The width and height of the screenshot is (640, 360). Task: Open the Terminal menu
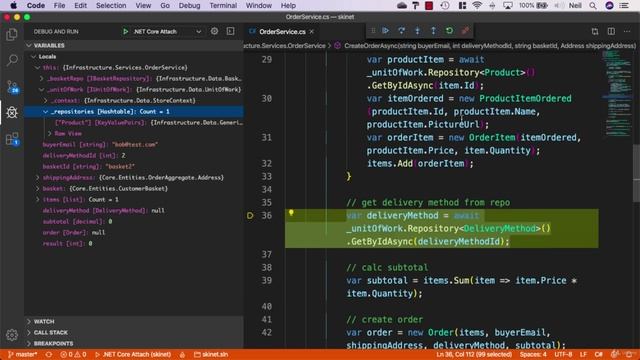point(223,5)
